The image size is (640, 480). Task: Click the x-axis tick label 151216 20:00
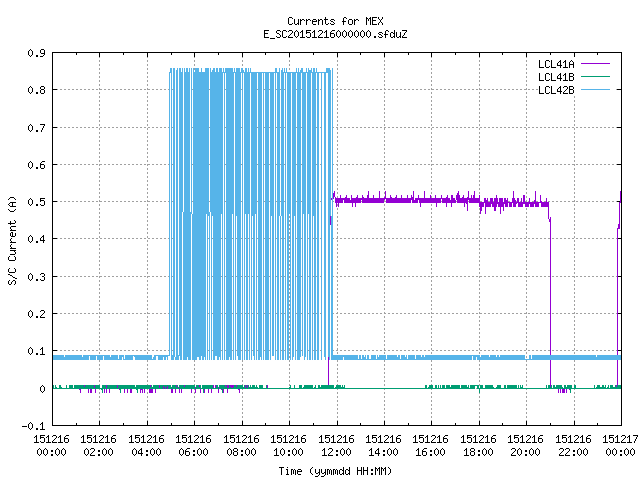tap(526, 446)
